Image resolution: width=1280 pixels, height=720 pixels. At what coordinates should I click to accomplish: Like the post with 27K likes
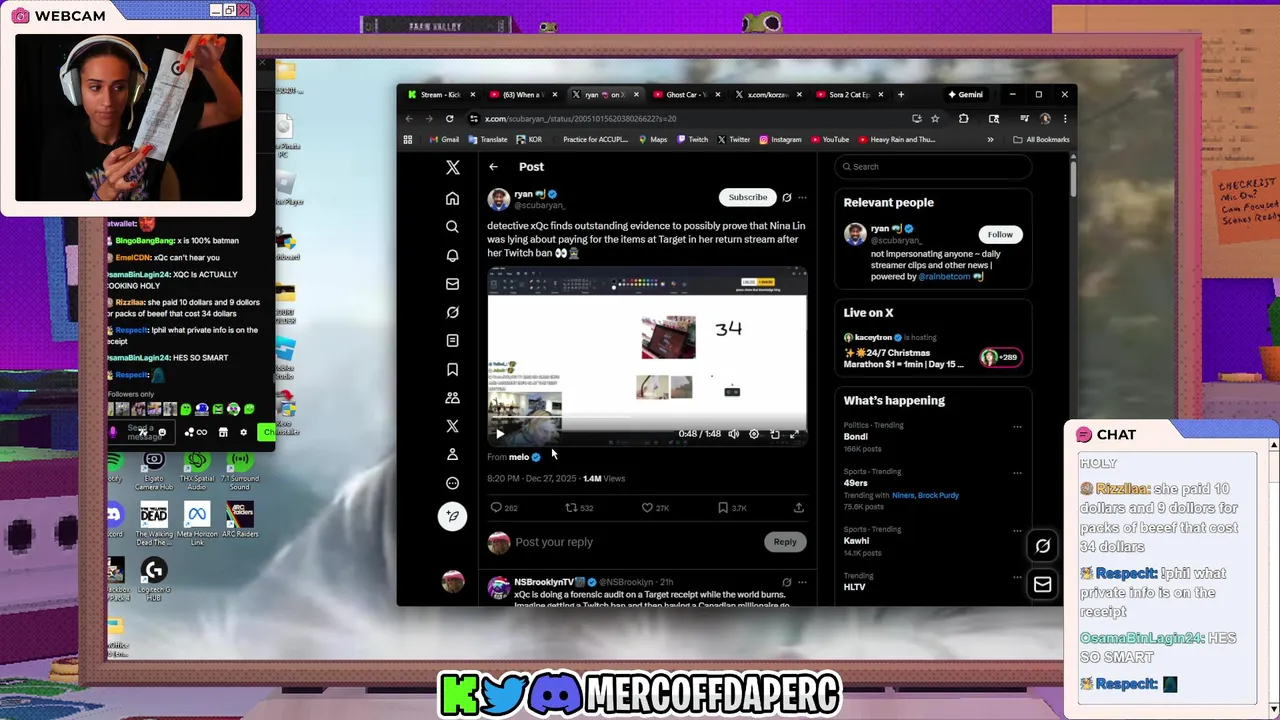[x=647, y=508]
